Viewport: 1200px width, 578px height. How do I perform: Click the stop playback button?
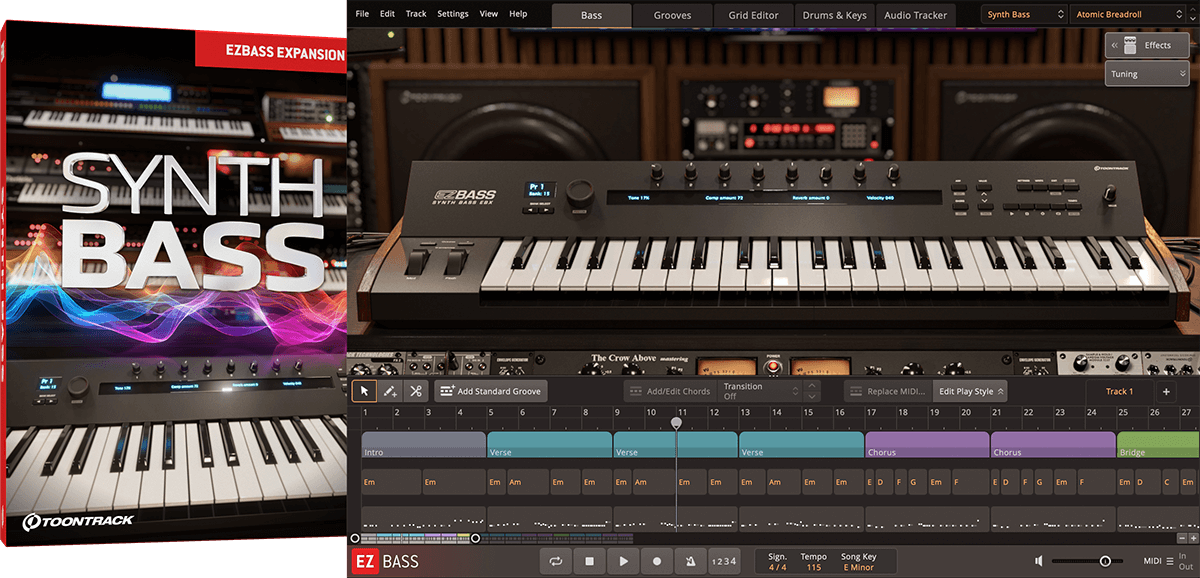point(590,562)
